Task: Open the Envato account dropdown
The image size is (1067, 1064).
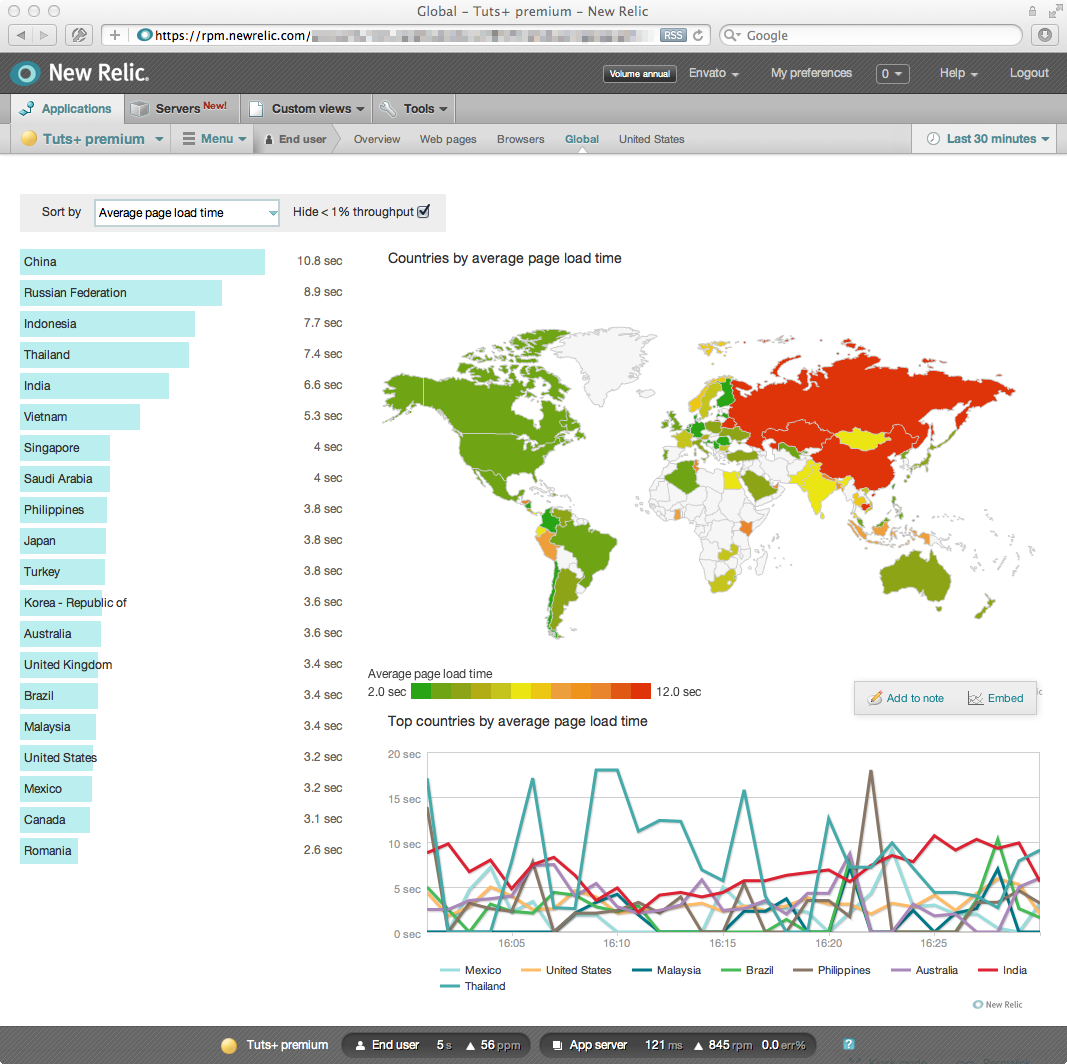Action: (x=713, y=73)
